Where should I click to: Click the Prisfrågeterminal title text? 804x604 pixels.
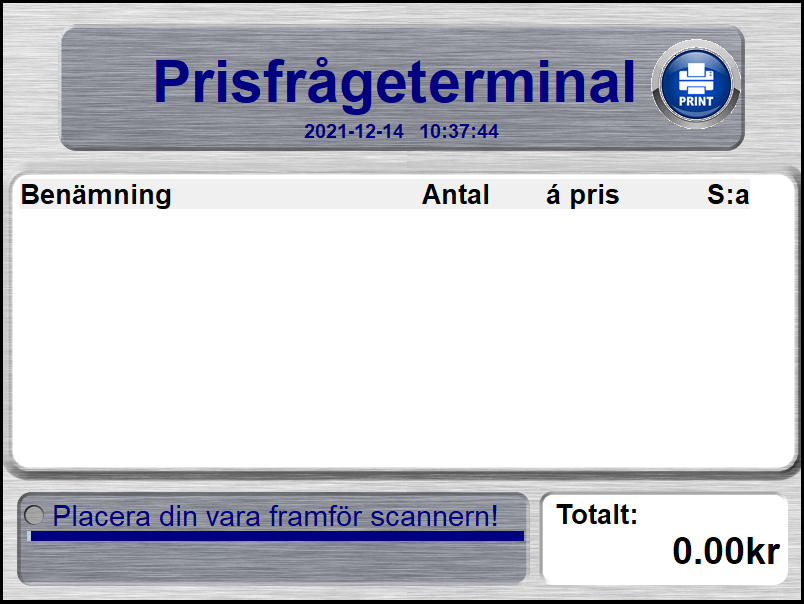pos(394,82)
